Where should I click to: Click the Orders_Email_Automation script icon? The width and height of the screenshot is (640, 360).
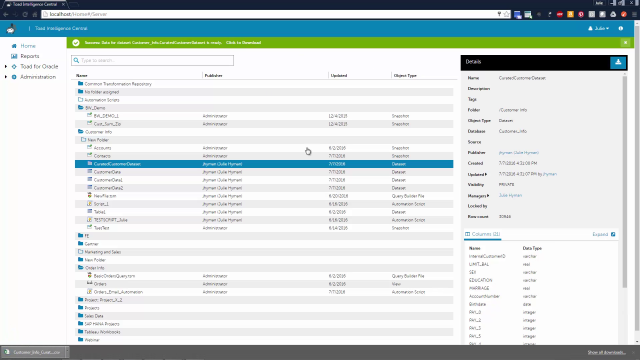click(90, 291)
